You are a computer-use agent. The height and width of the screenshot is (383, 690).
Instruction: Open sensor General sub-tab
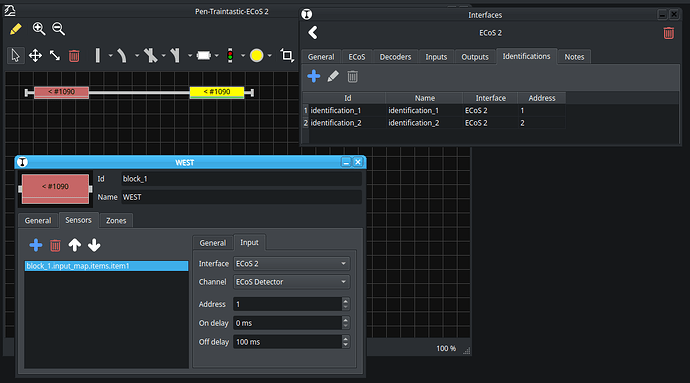213,243
